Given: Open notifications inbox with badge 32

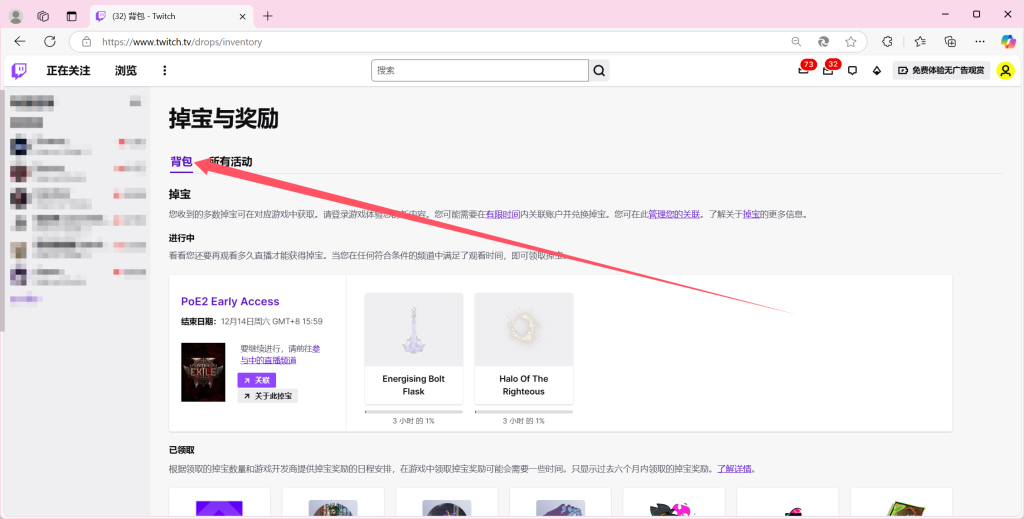Looking at the screenshot, I should point(828,71).
